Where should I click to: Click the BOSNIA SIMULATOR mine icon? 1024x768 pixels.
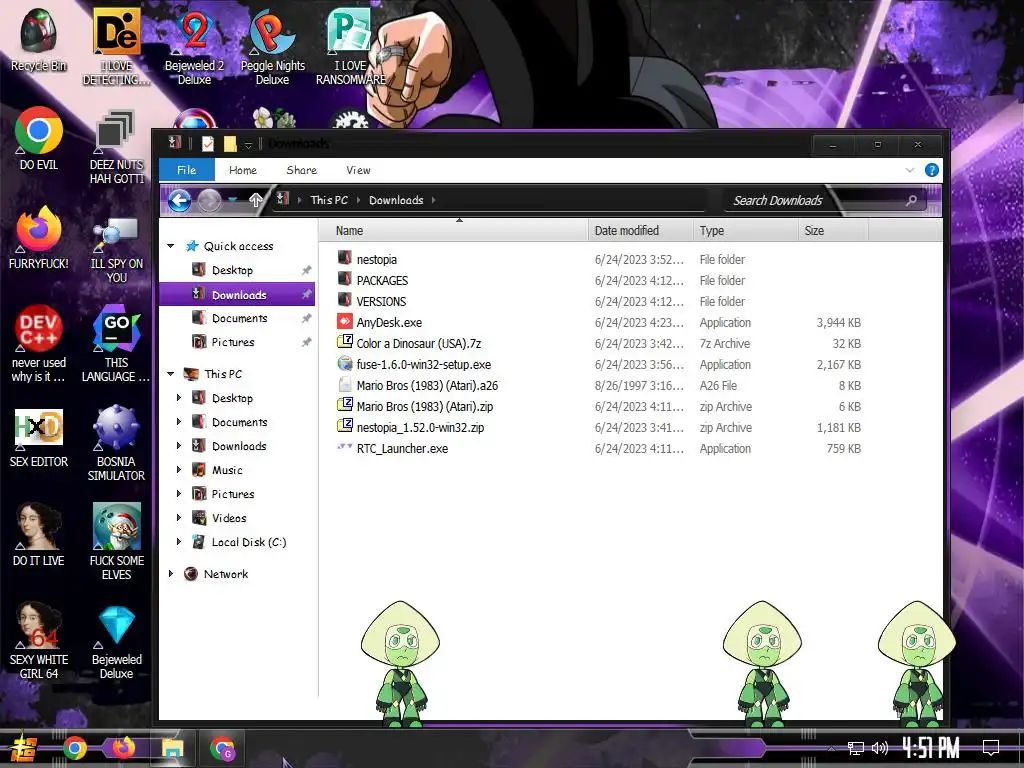tap(116, 443)
